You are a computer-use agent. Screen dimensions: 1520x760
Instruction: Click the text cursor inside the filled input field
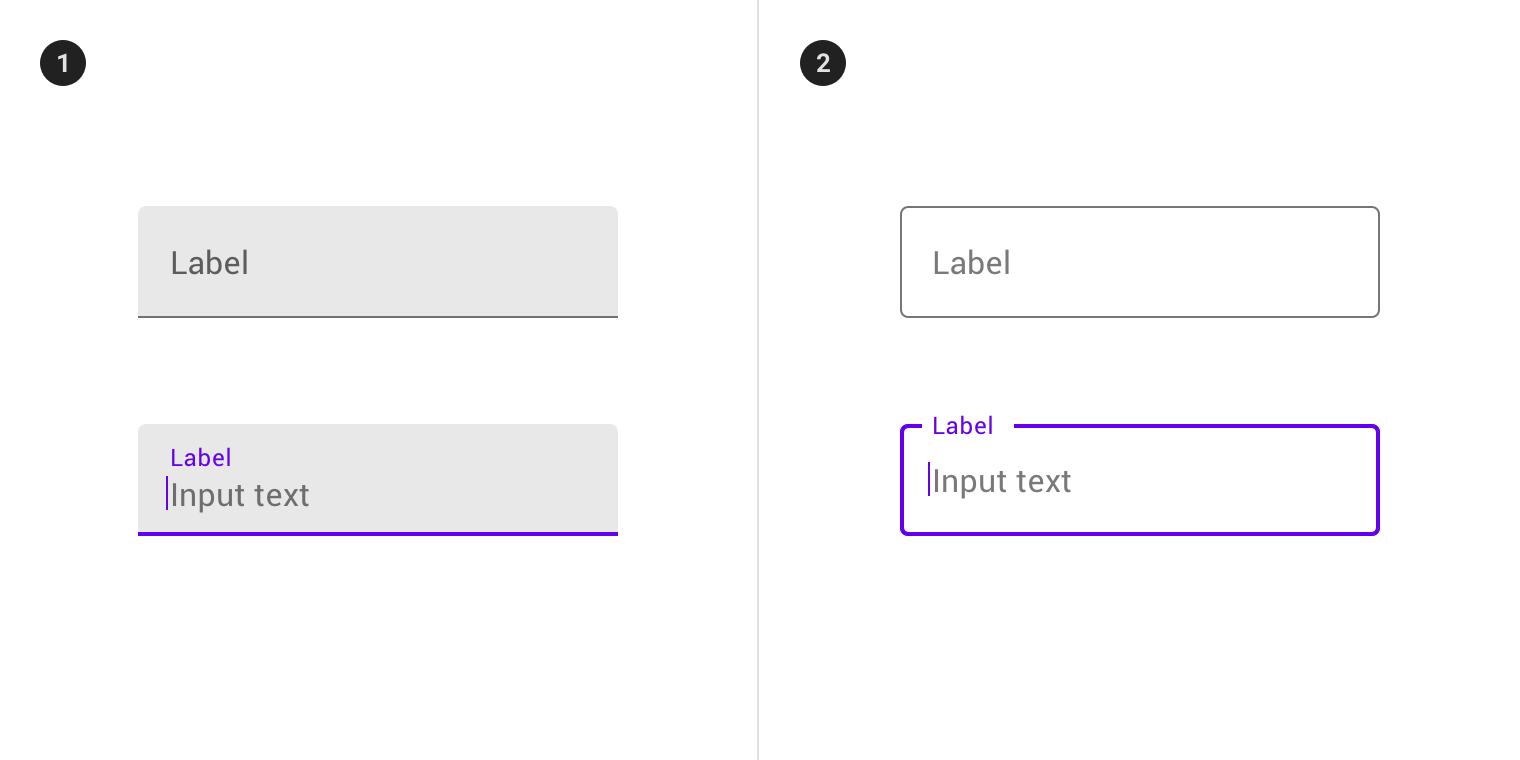coord(167,494)
